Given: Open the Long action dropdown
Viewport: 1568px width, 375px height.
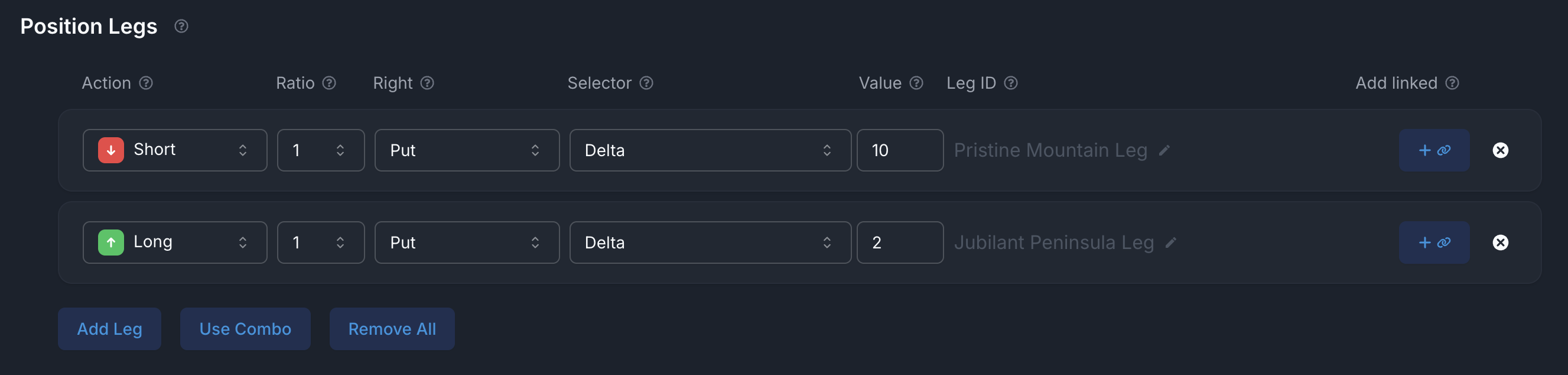Looking at the screenshot, I should (x=175, y=243).
